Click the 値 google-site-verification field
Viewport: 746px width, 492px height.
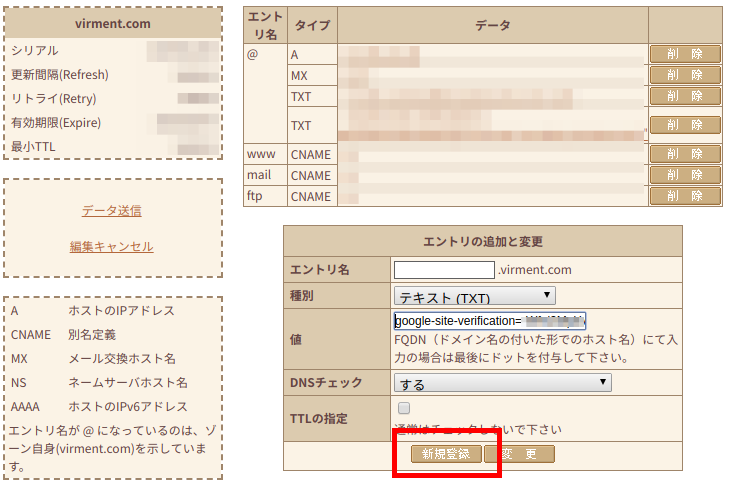pos(489,321)
